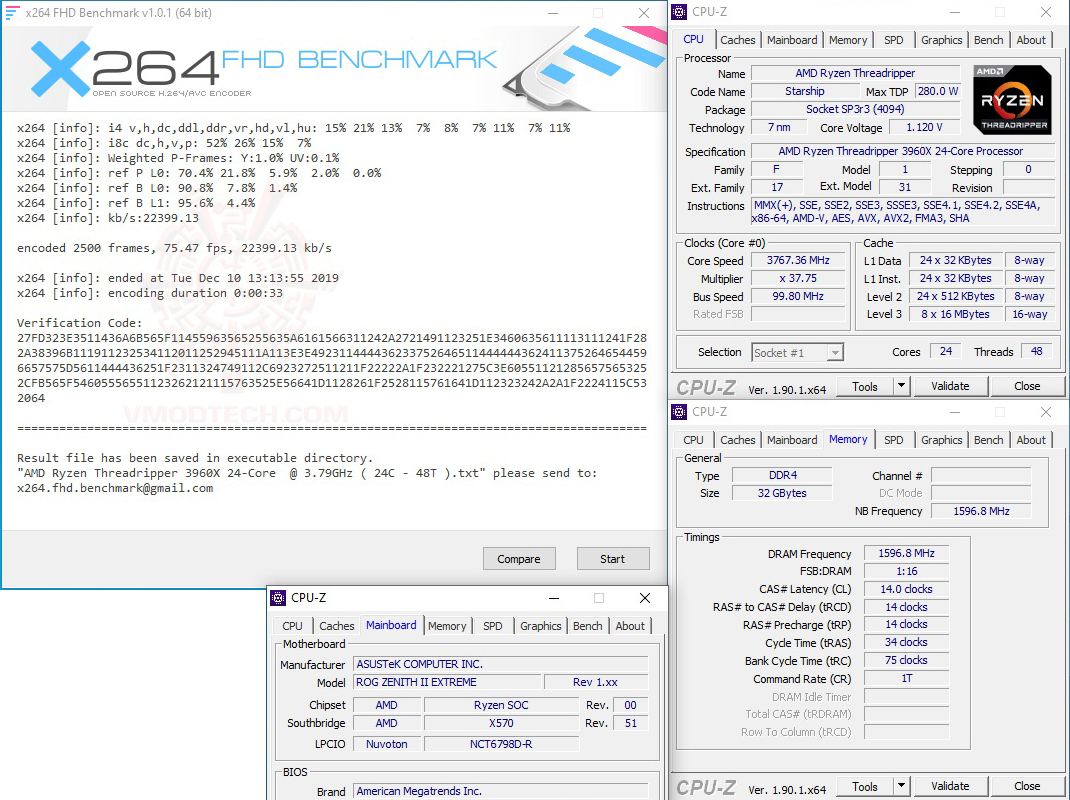Viewport: 1070px width, 800px height.
Task: Open Graphics tab in CPU-Z processor window
Action: pyautogui.click(x=941, y=40)
